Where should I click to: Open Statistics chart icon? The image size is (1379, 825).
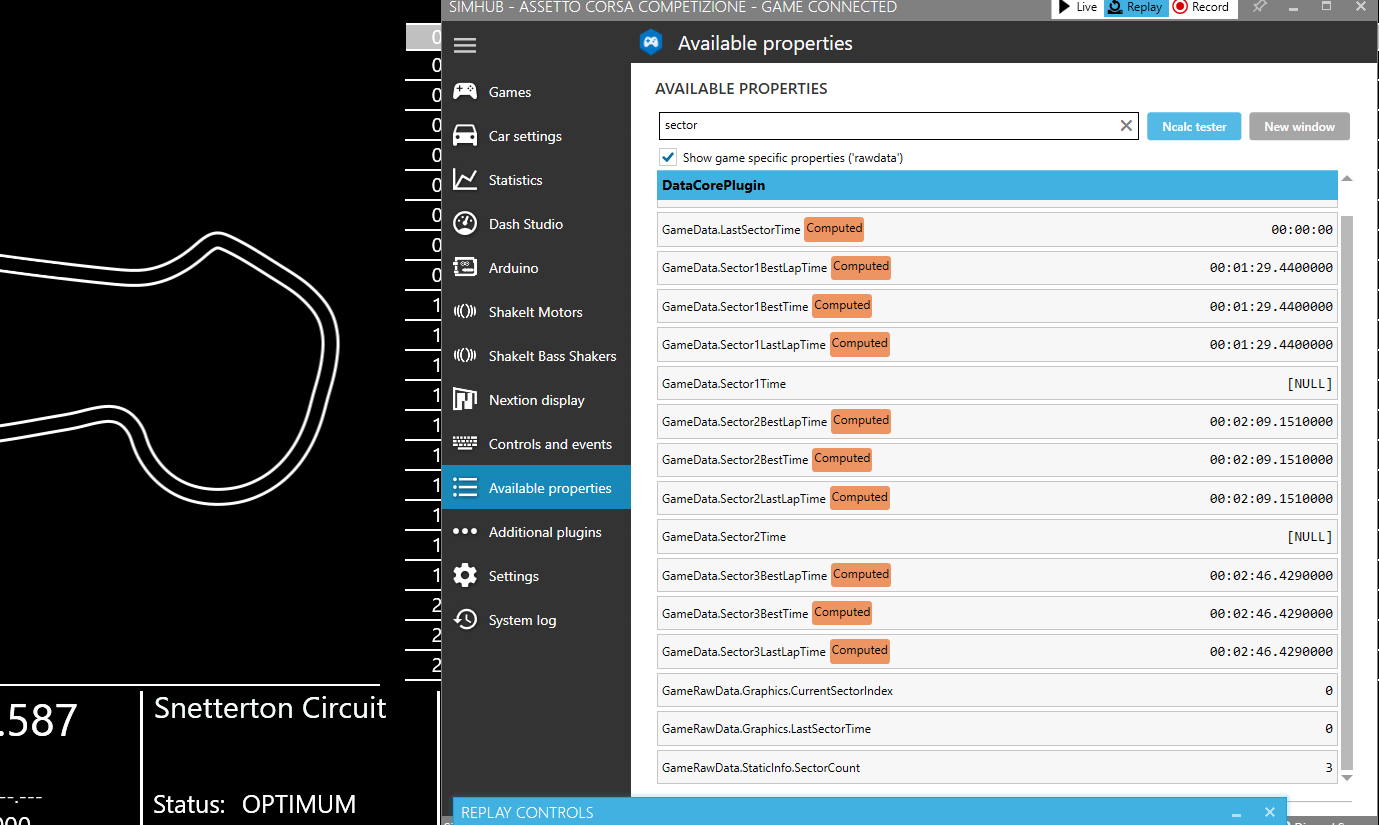pyautogui.click(x=465, y=180)
